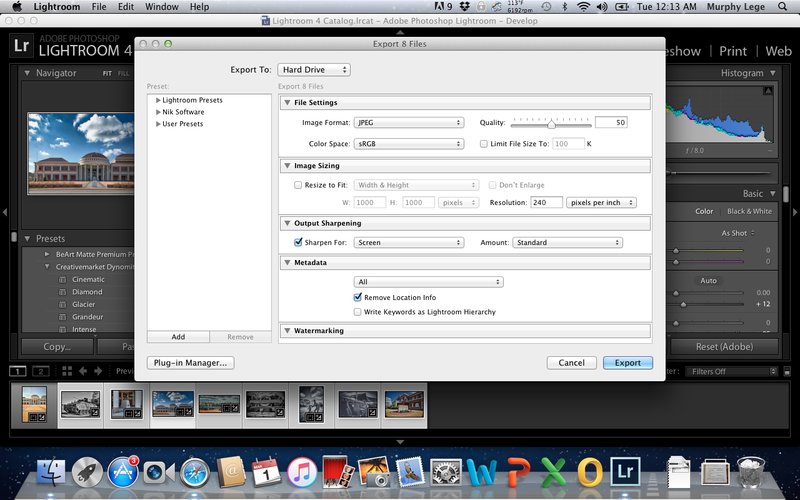Open the Edit menu
The height and width of the screenshot is (500, 800).
(126, 7)
